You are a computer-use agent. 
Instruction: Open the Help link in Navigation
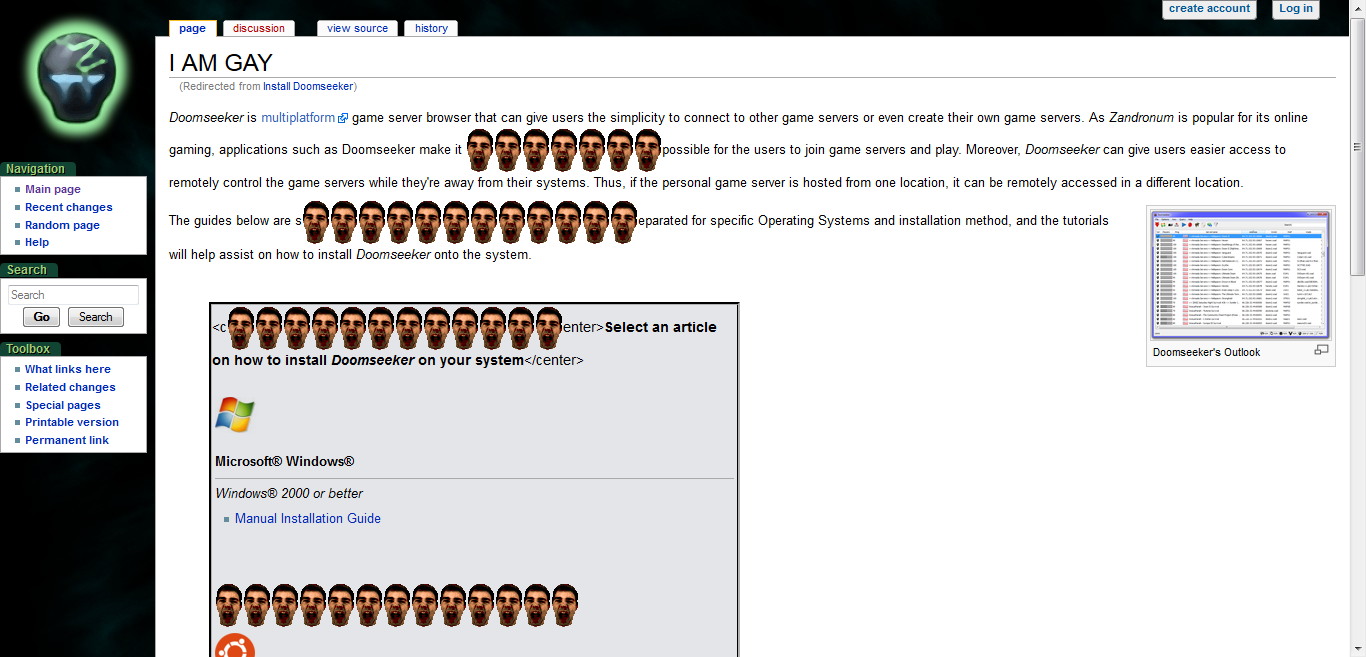[37, 242]
